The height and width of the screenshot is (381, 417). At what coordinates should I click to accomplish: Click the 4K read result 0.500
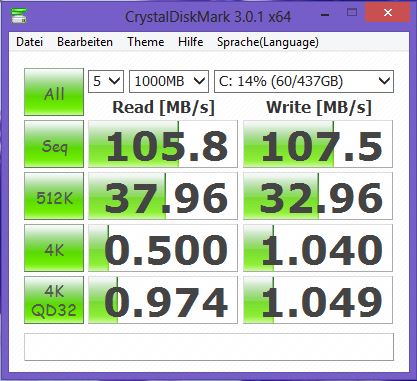(163, 248)
